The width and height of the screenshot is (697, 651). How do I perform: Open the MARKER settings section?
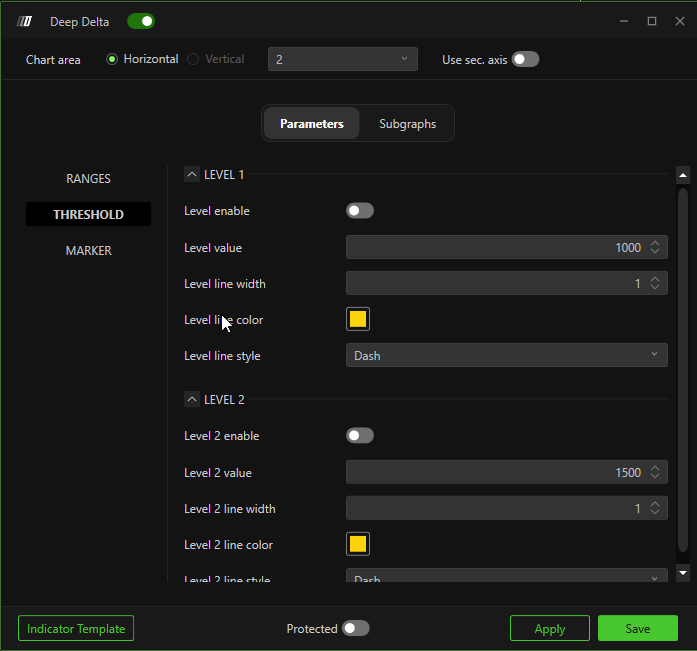pyautogui.click(x=88, y=250)
